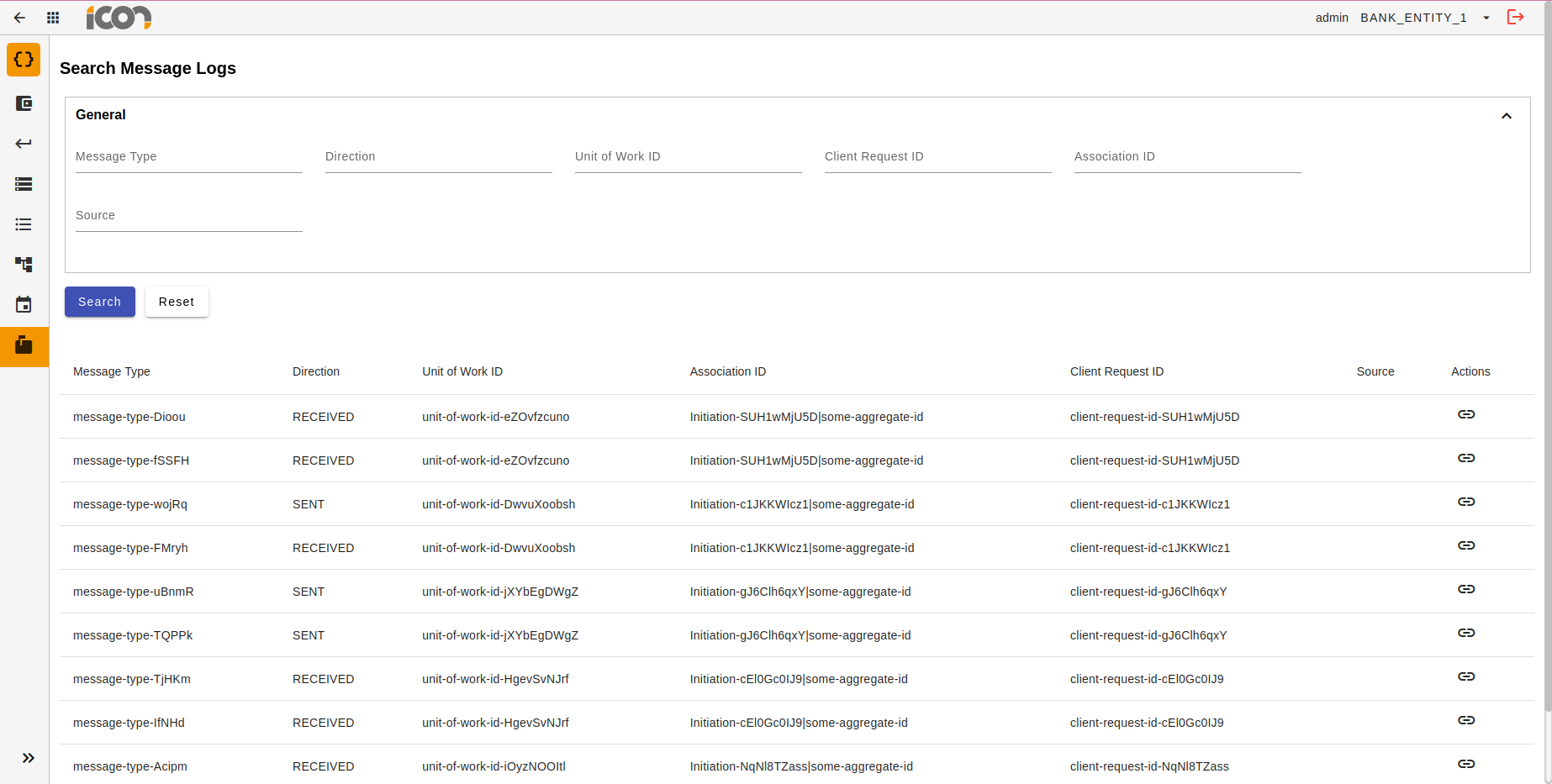1552x784 pixels.
Task: Select the bulleted list icon in the sidebar
Action: [x=23, y=224]
